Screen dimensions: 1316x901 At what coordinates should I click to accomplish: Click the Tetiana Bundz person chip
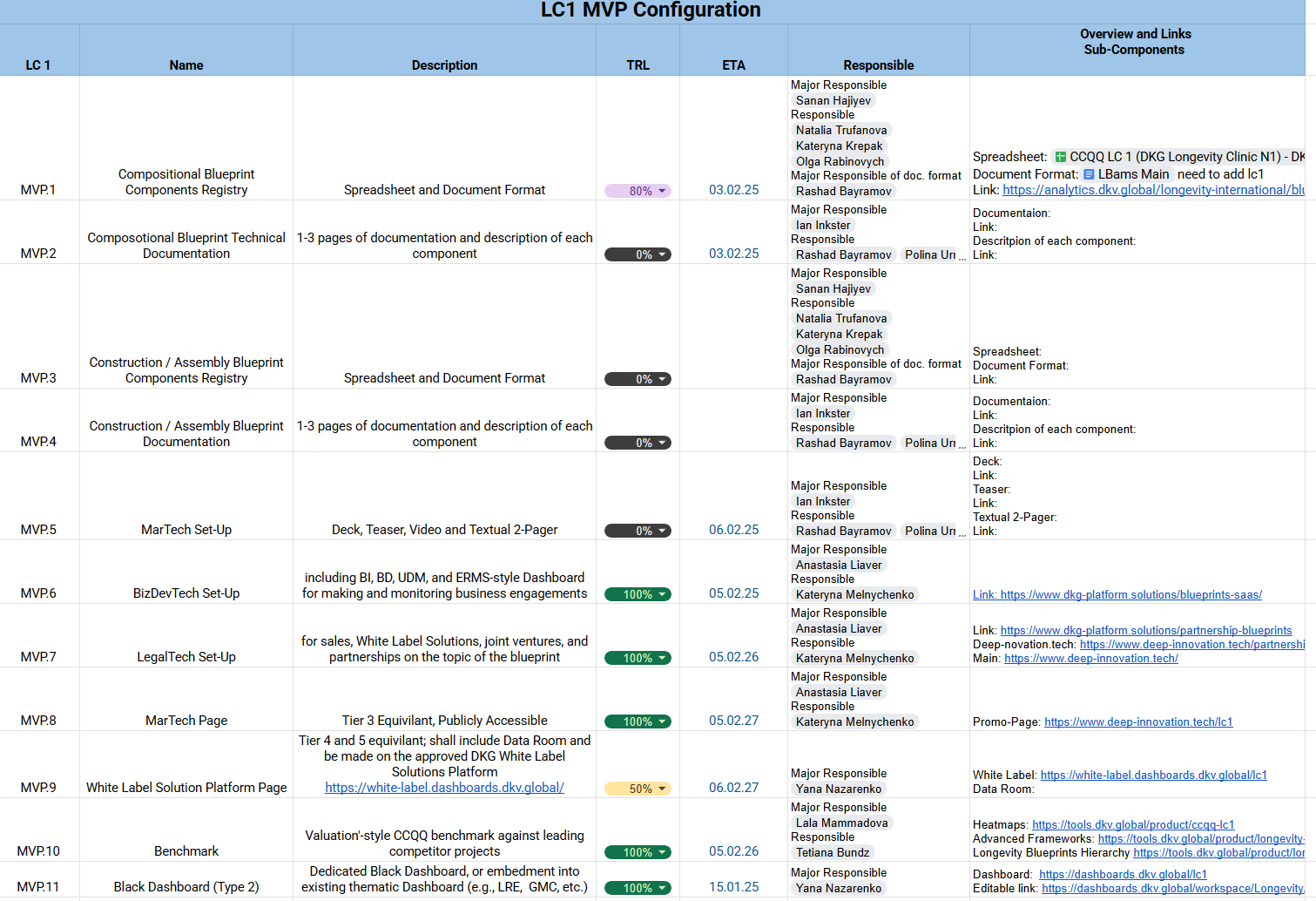click(833, 852)
